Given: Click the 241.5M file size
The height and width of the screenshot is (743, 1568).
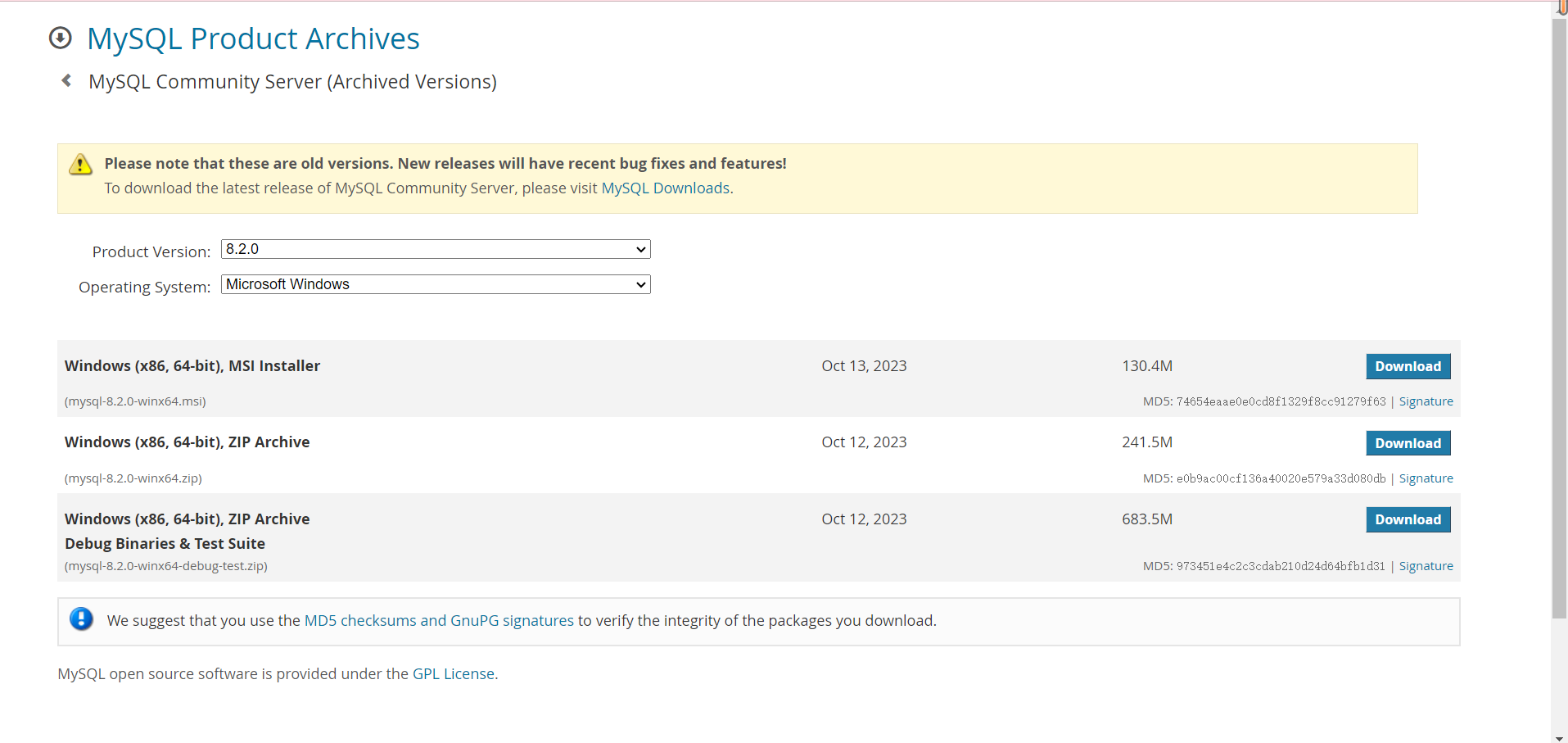Looking at the screenshot, I should coord(1147,442).
